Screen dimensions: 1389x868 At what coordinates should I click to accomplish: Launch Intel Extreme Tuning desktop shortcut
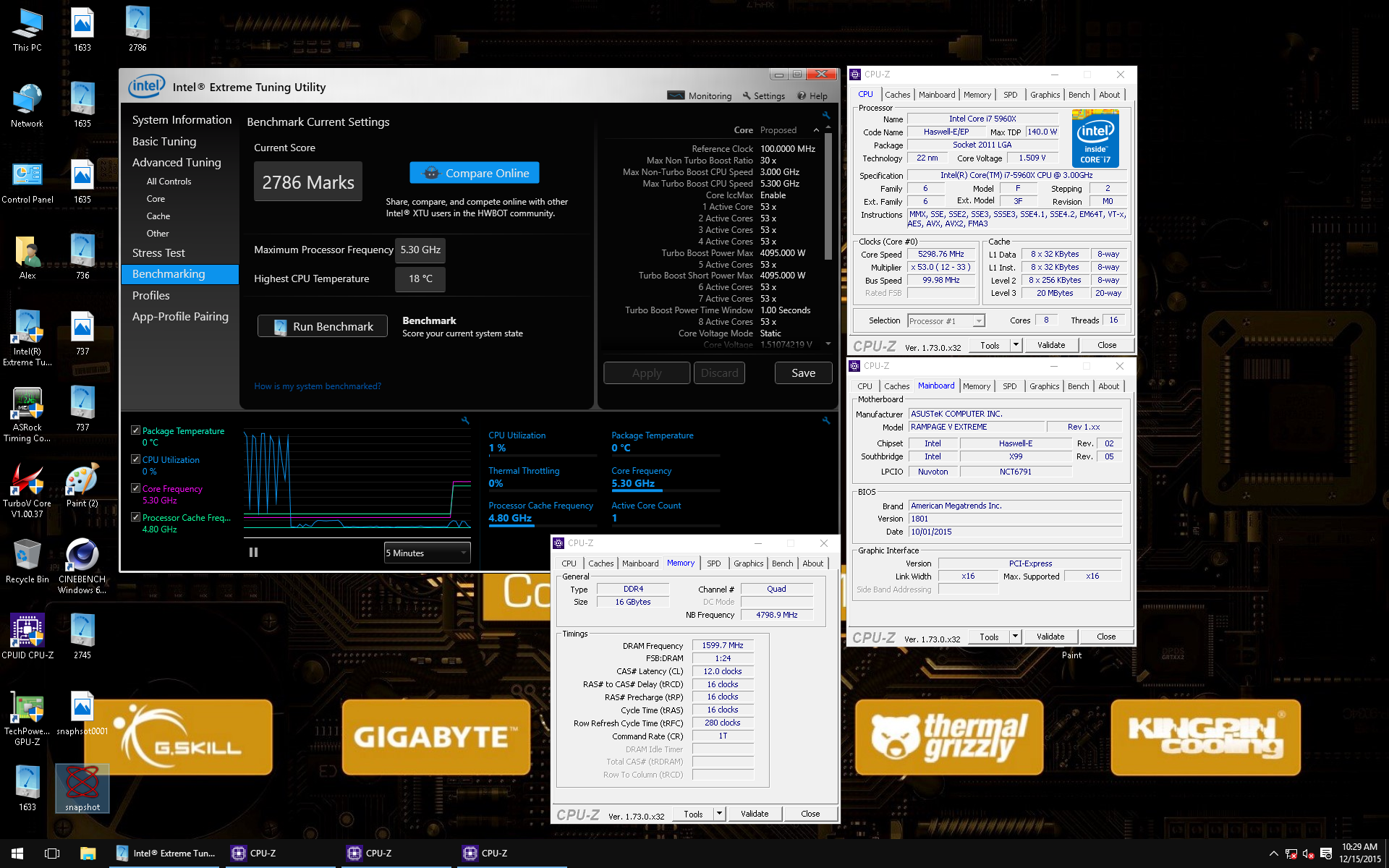(27, 338)
